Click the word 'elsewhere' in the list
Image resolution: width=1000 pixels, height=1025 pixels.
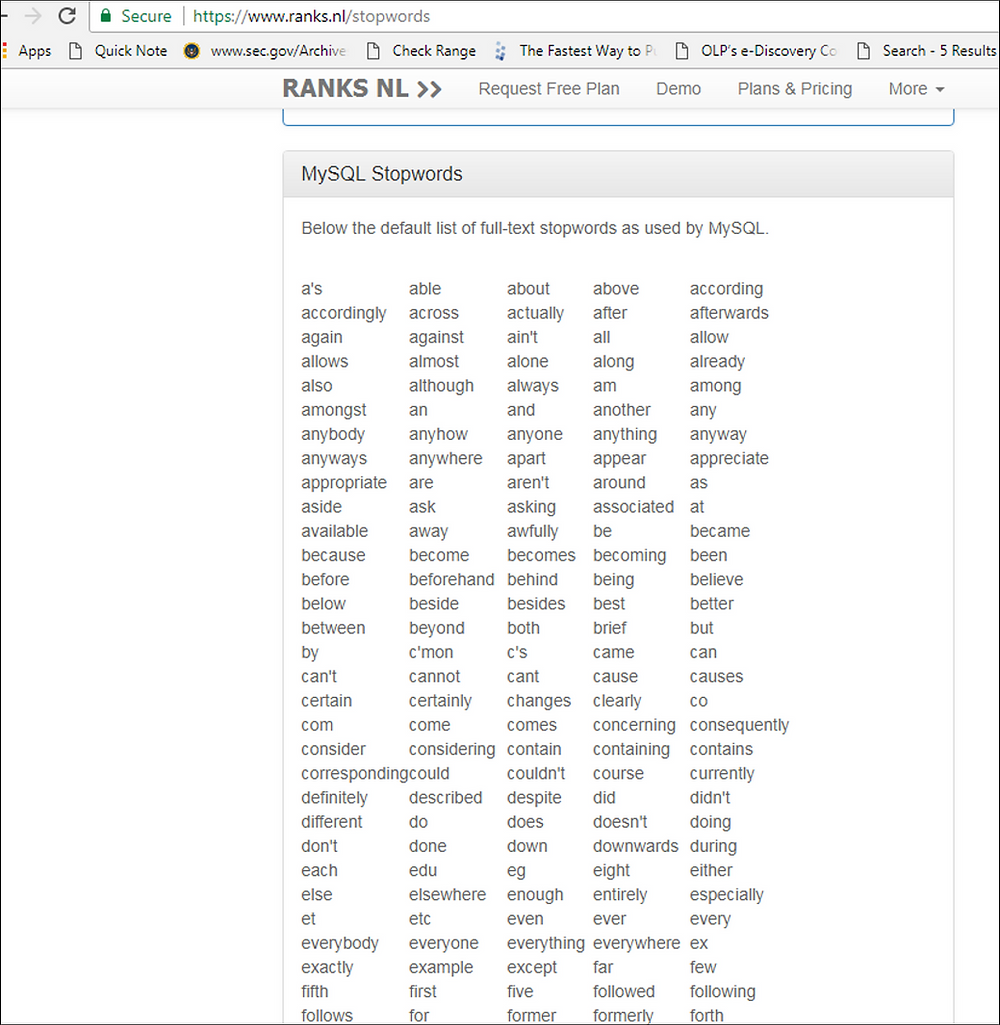tap(448, 895)
